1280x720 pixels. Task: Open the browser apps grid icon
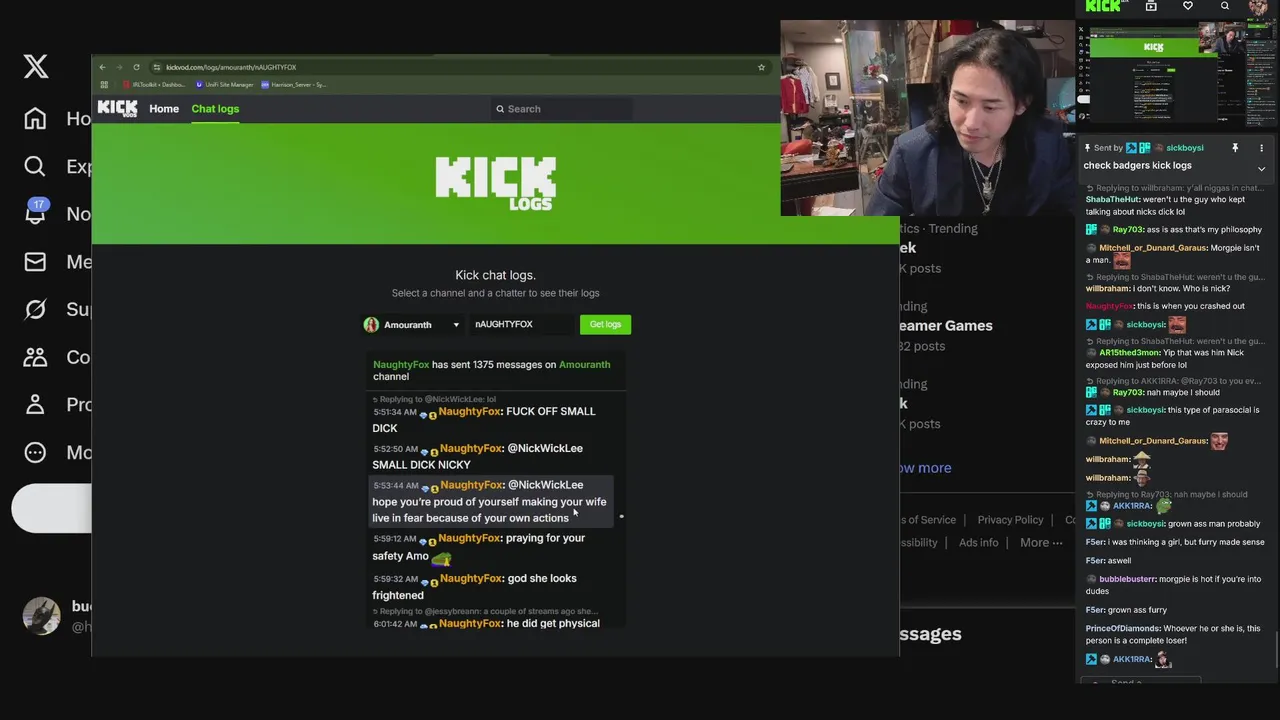(104, 85)
